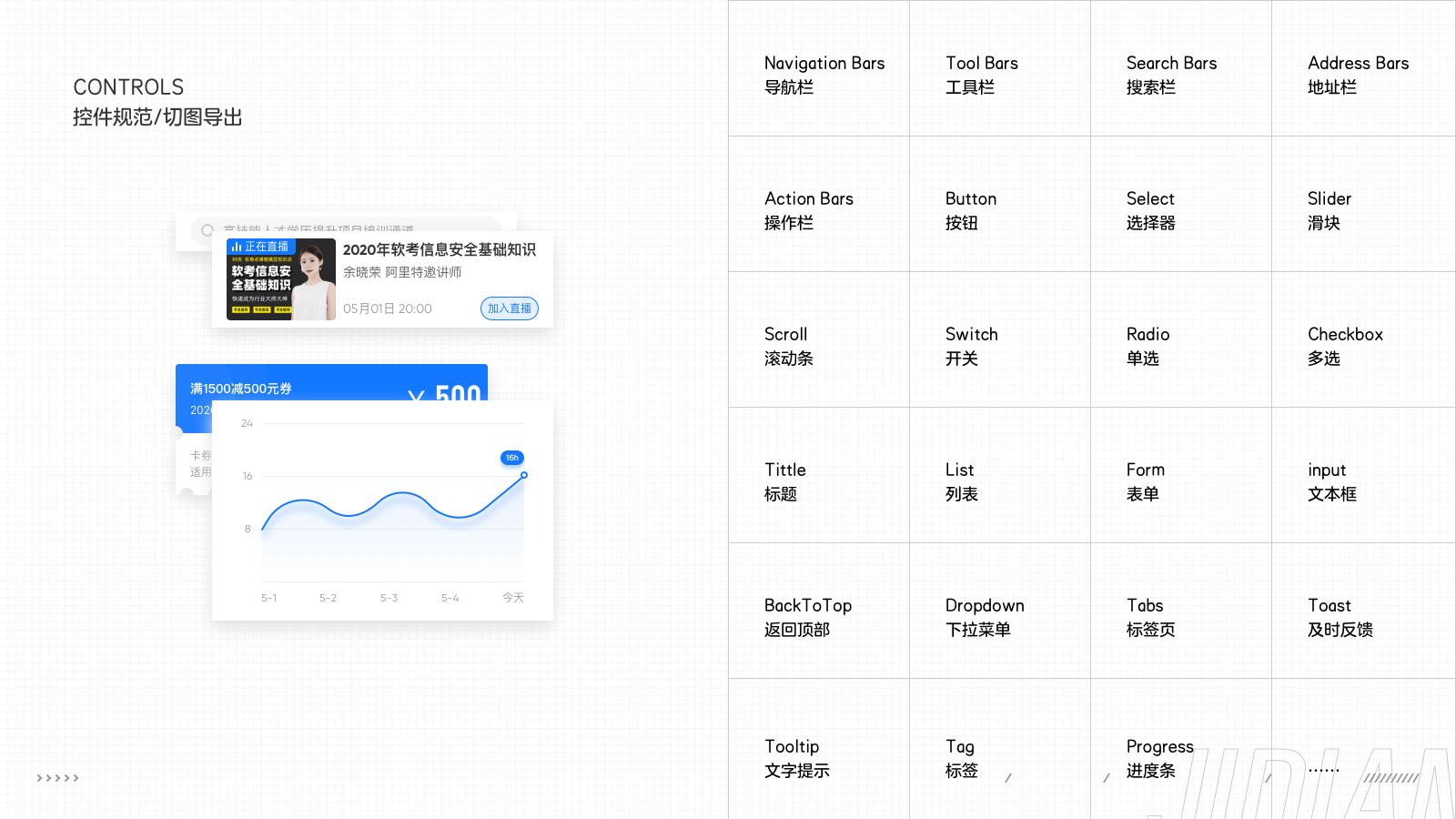Click the chevron arrows at bottom left

(57, 778)
